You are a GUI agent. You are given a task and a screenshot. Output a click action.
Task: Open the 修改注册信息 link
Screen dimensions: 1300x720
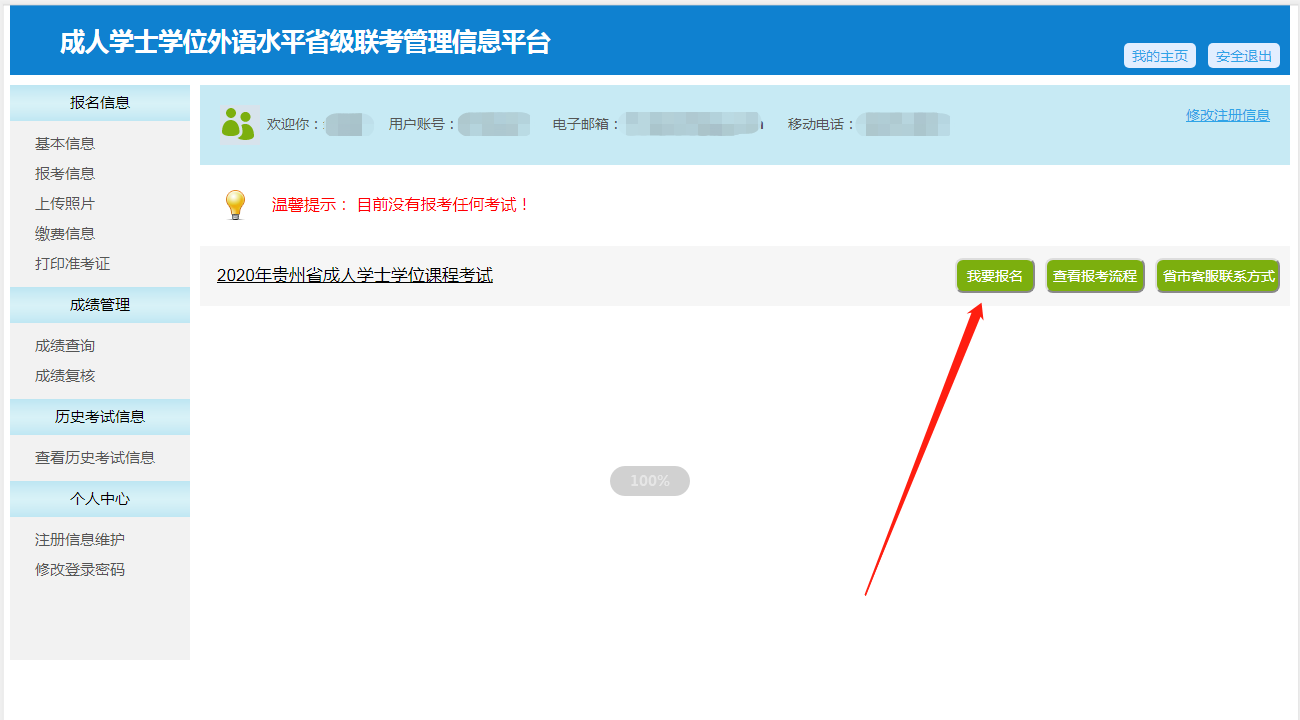(x=1227, y=115)
